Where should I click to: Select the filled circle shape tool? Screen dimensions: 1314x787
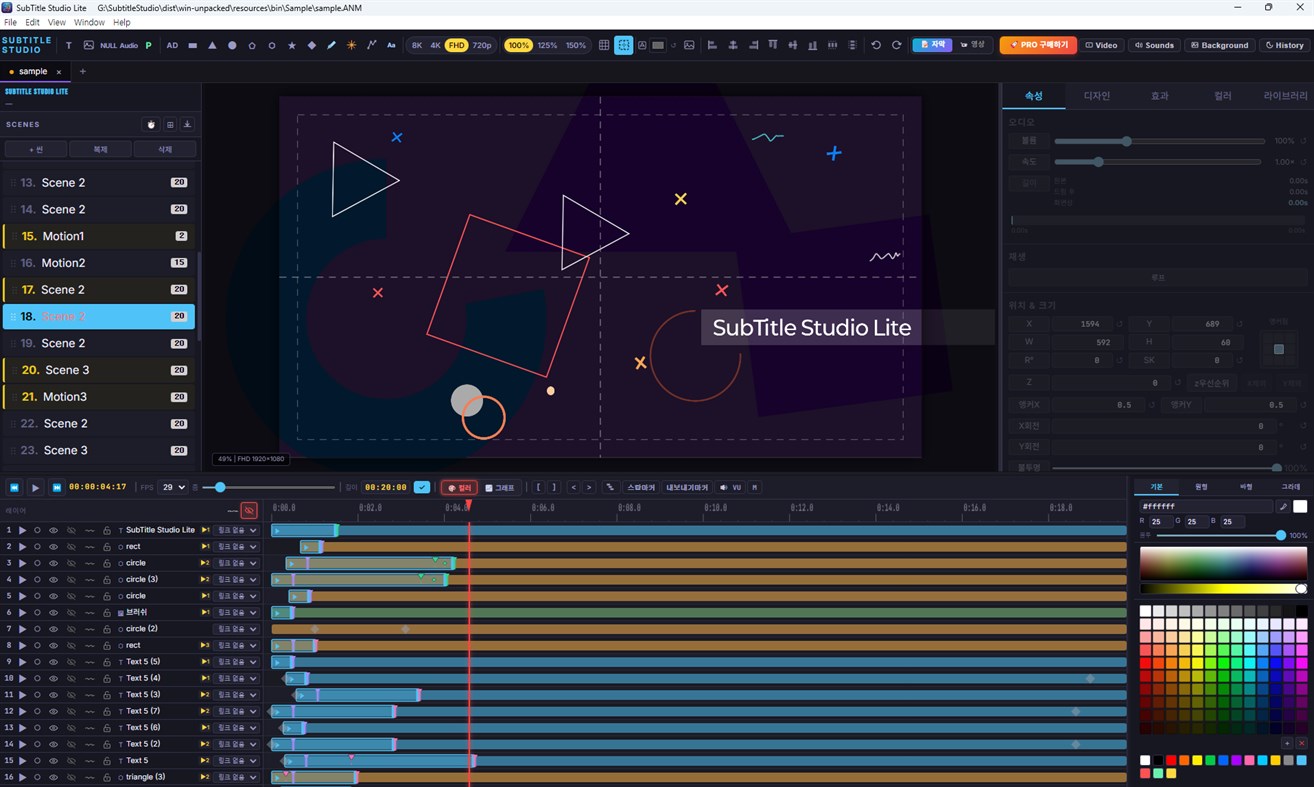(x=232, y=45)
